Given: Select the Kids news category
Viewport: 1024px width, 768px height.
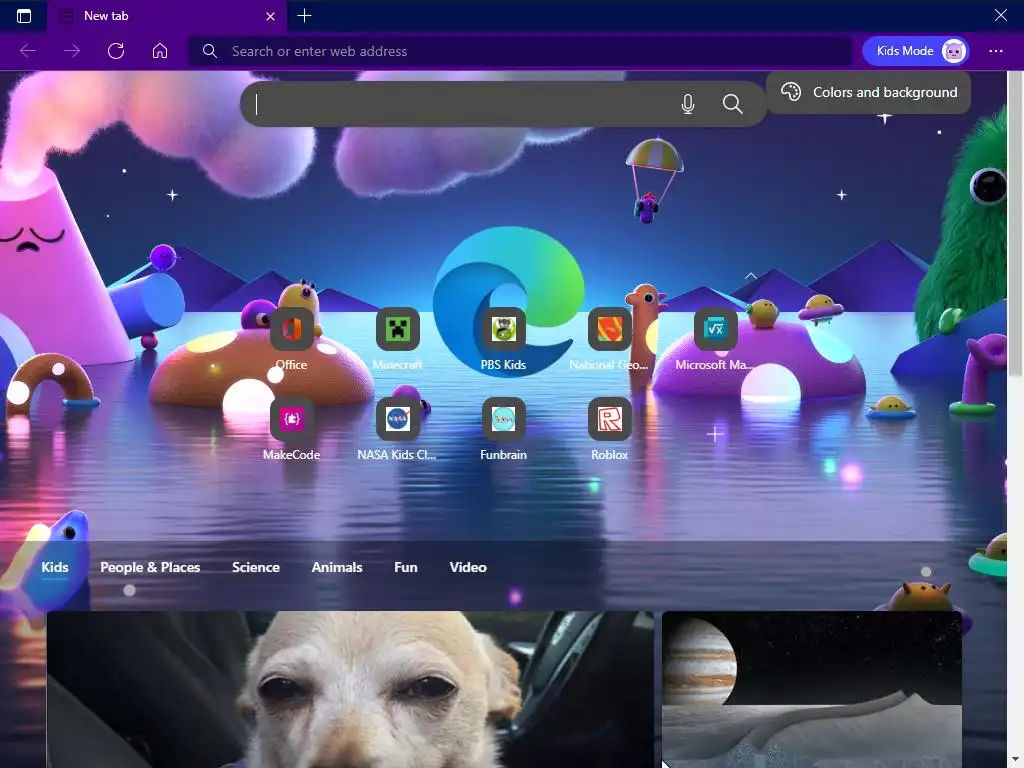Looking at the screenshot, I should 55,567.
